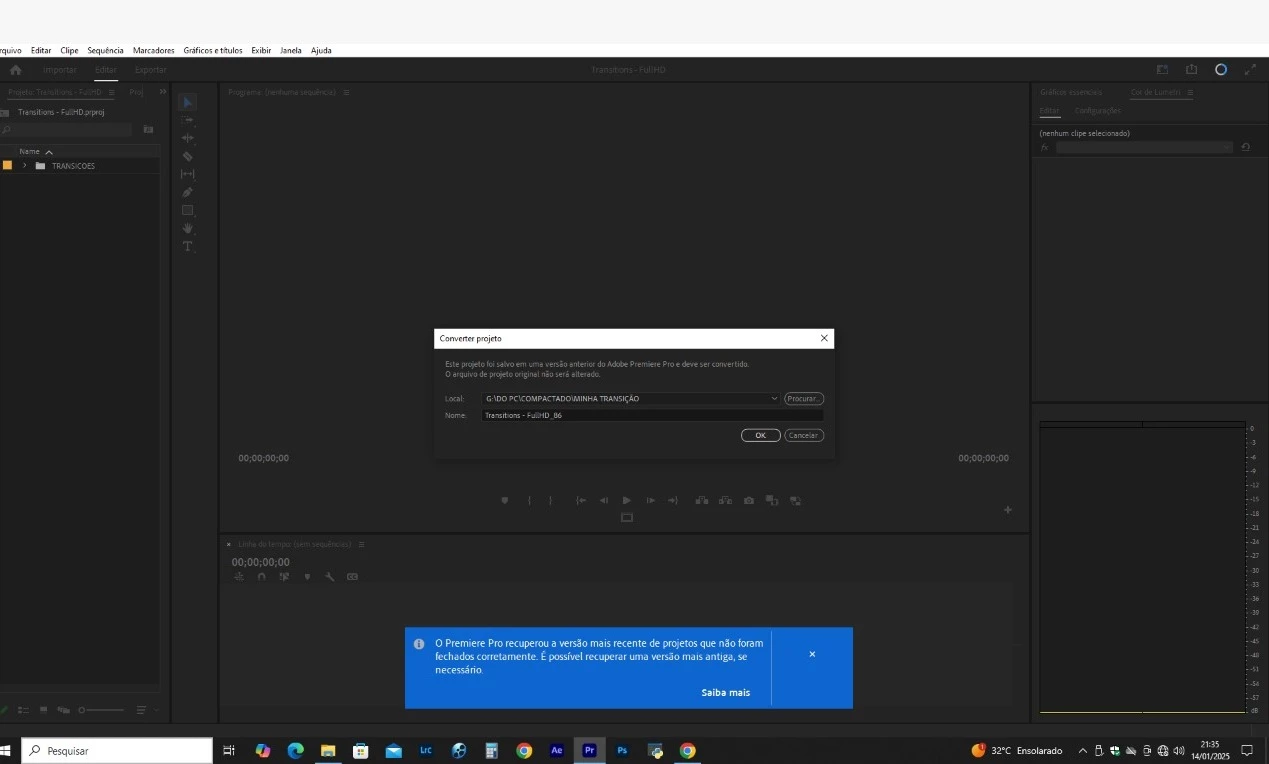Switch to the Gráficos essenciais panel tab

[1071, 92]
